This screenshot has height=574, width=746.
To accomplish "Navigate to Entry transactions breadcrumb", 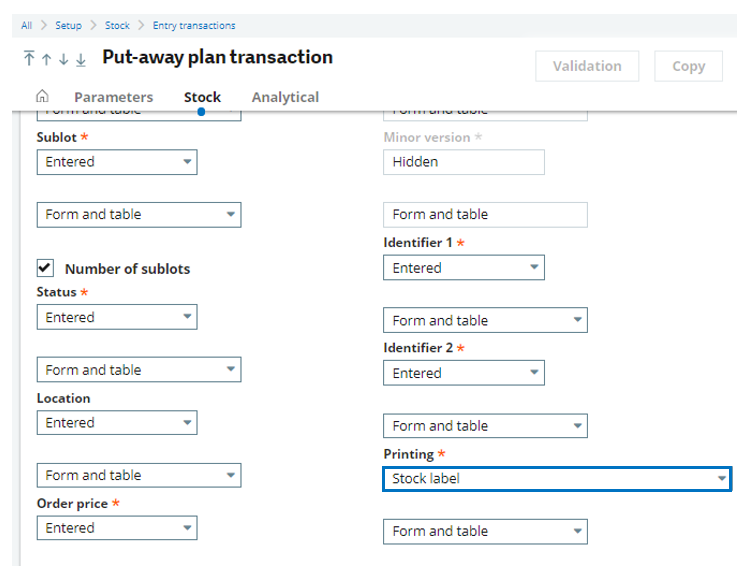I will [x=194, y=25].
